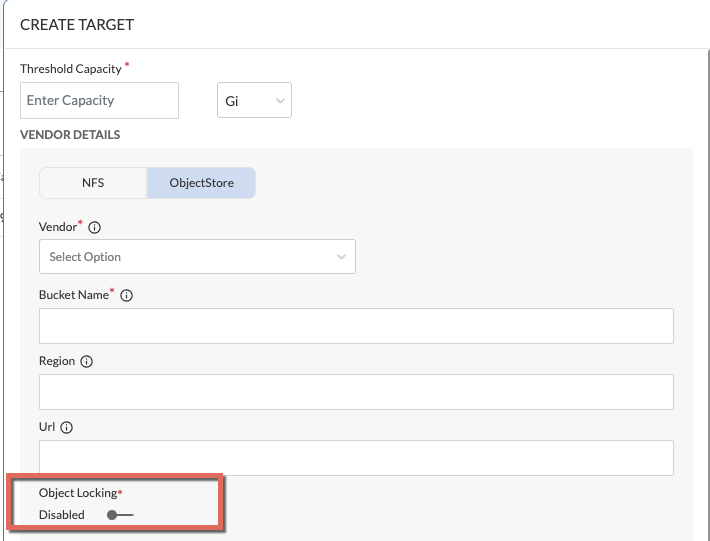Click the VENDOR DETAILS section heading
The width and height of the screenshot is (710, 541).
click(70, 134)
